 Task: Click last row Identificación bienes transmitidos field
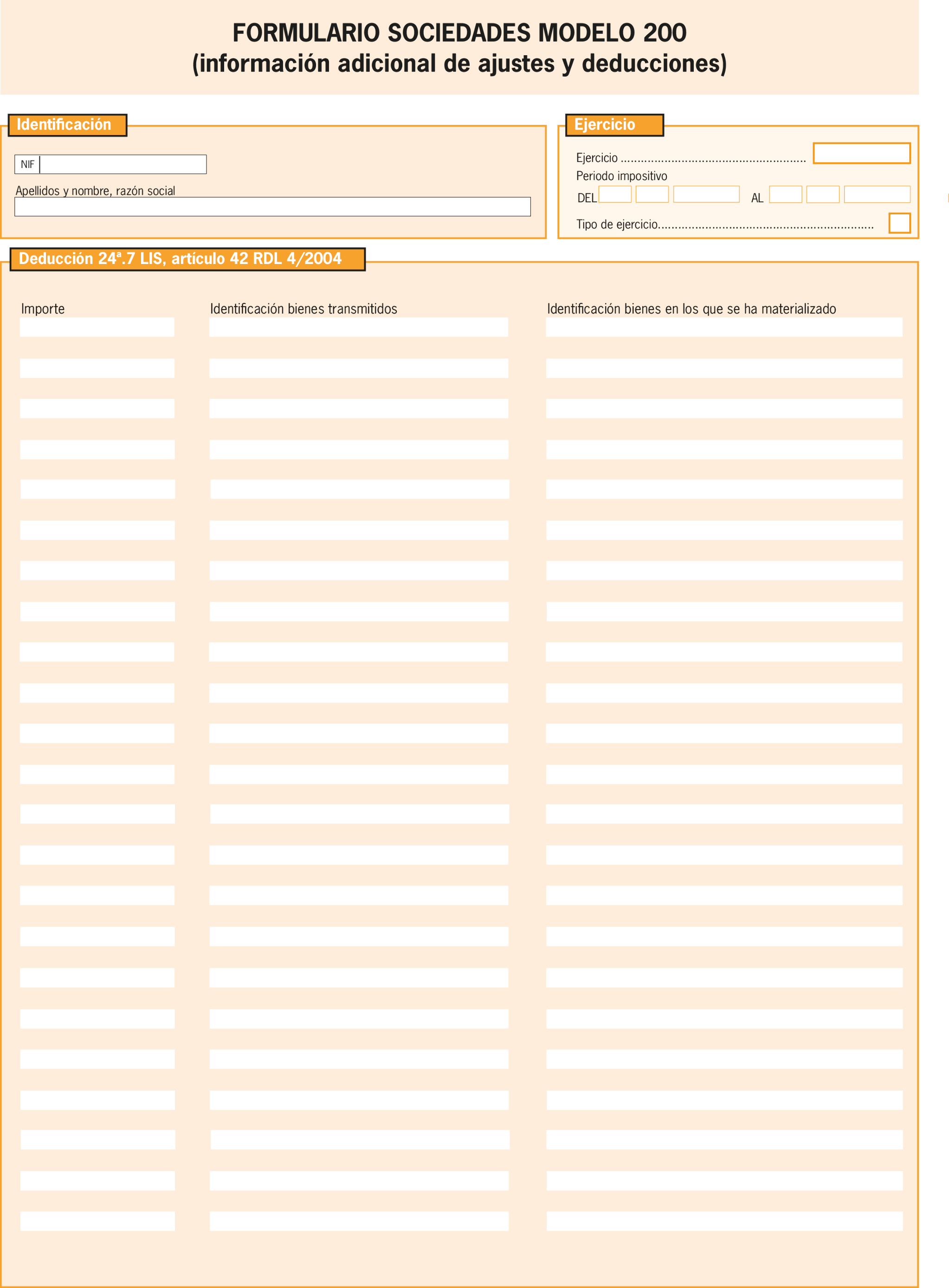click(359, 1221)
